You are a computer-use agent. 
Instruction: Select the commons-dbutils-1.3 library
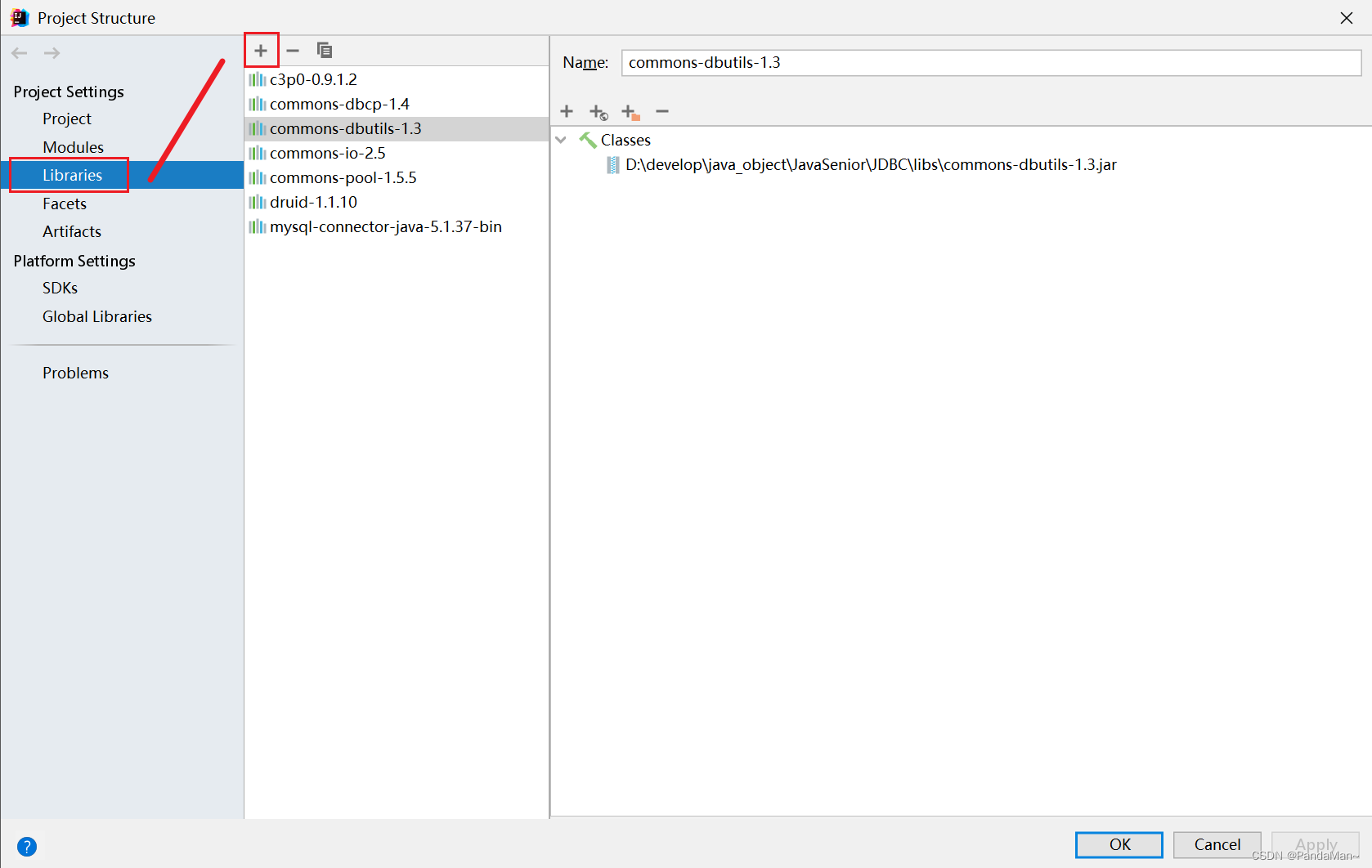[x=397, y=128]
